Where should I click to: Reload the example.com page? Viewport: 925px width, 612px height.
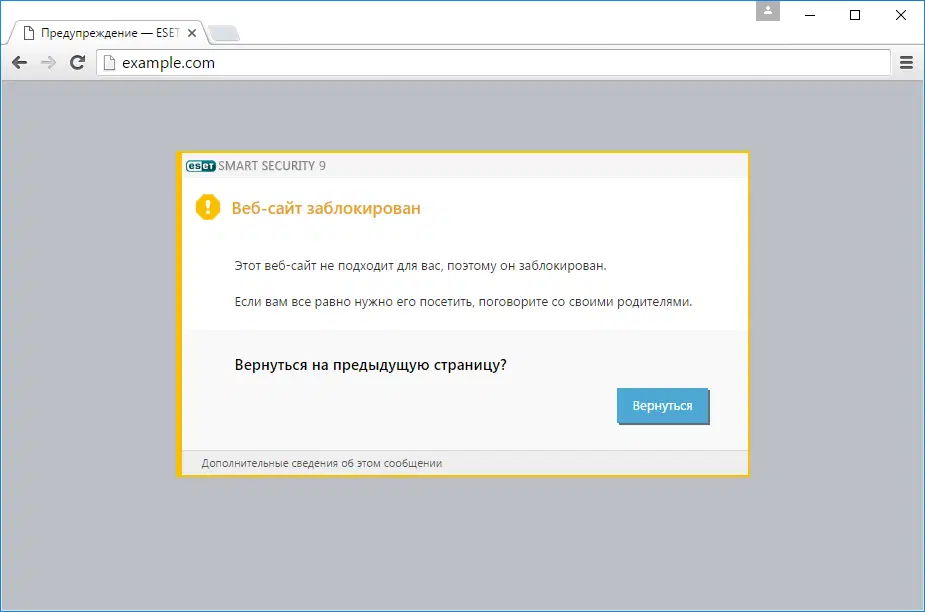(77, 62)
